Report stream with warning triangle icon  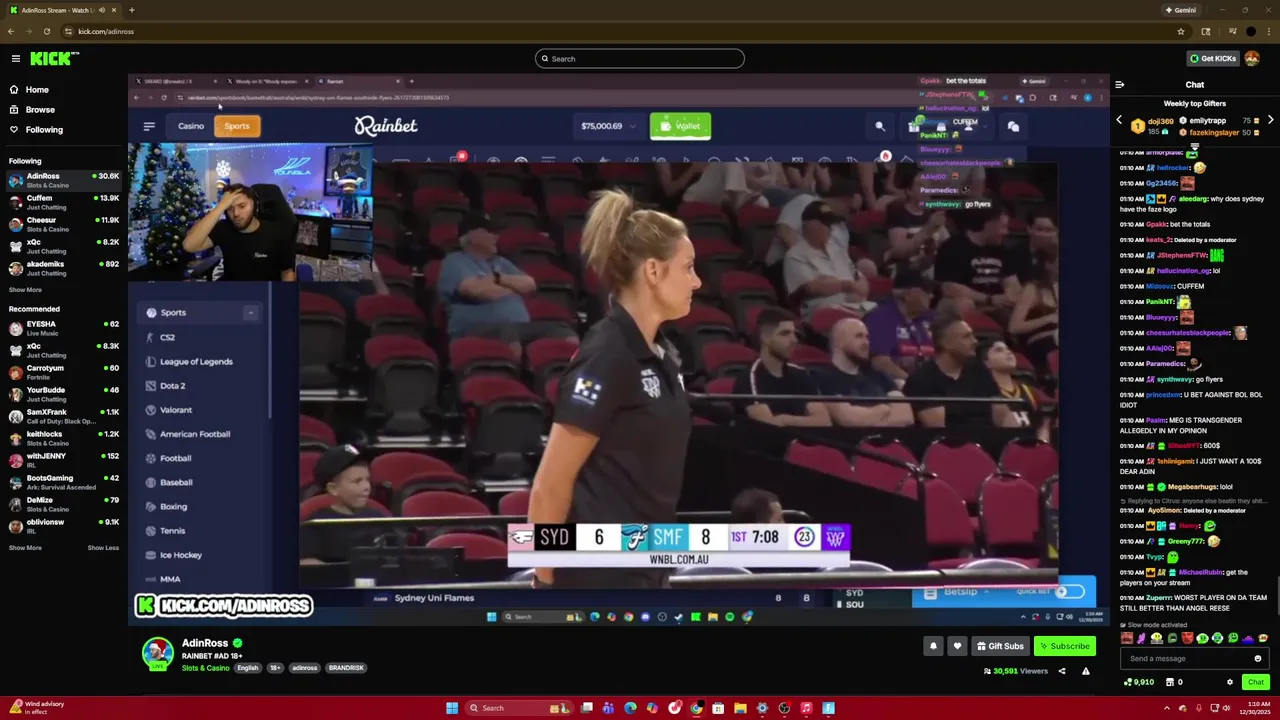click(x=1085, y=672)
